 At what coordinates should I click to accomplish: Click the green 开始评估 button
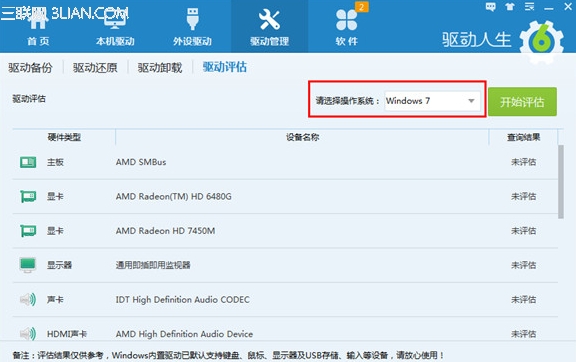[522, 102]
